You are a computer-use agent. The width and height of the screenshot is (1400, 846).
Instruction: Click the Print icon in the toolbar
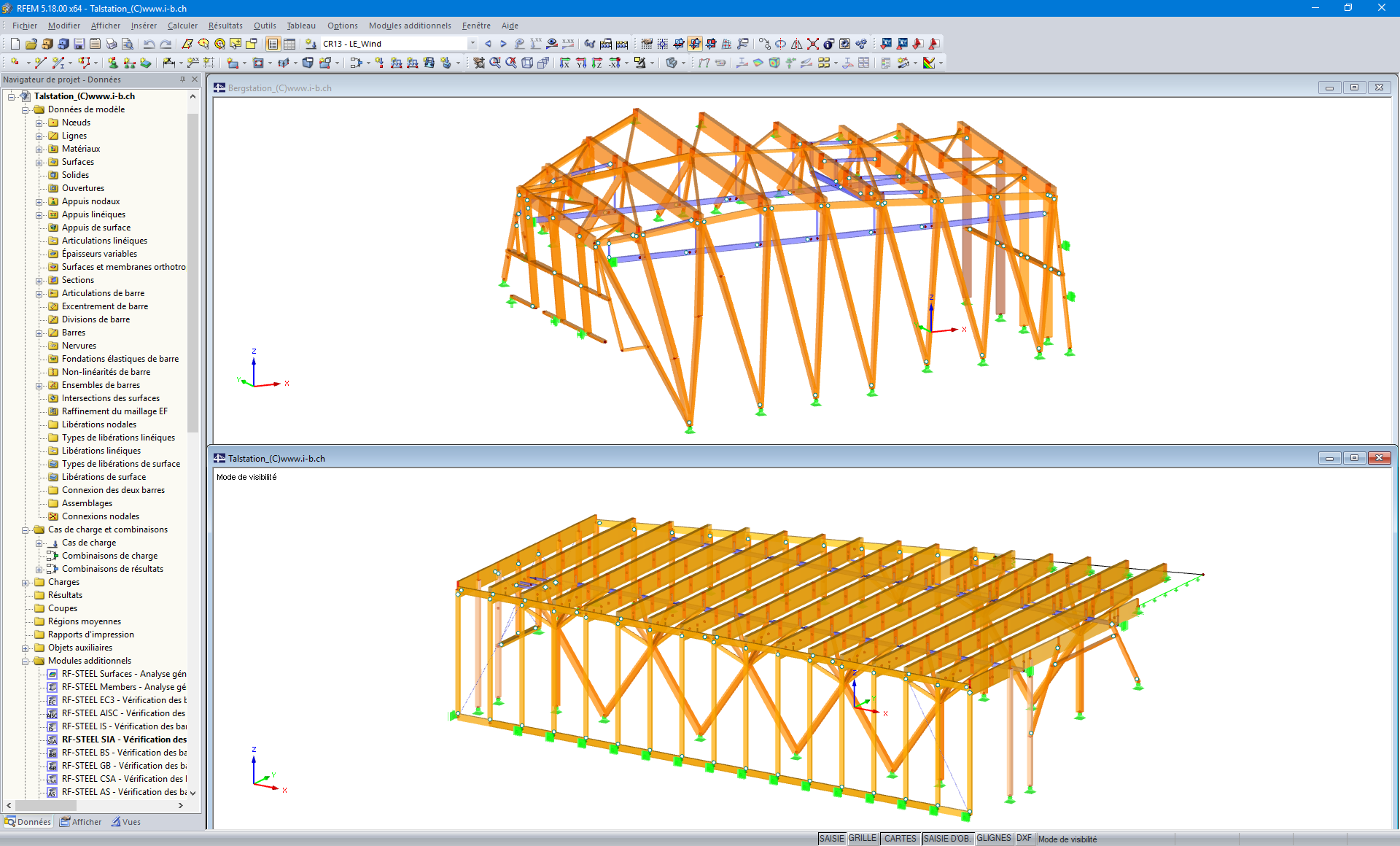110,44
